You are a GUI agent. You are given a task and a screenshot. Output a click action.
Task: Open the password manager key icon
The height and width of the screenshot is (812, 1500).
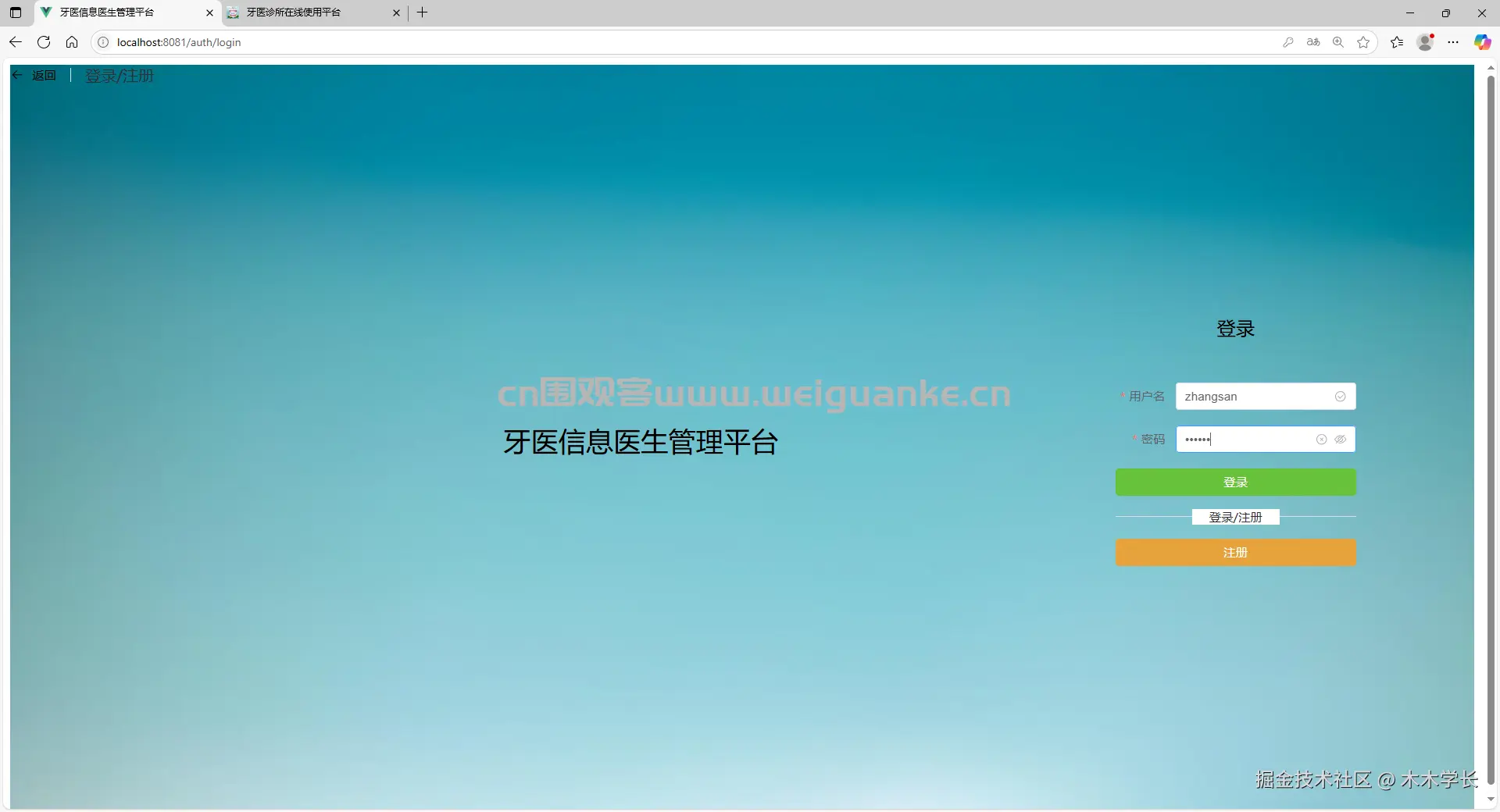point(1289,42)
